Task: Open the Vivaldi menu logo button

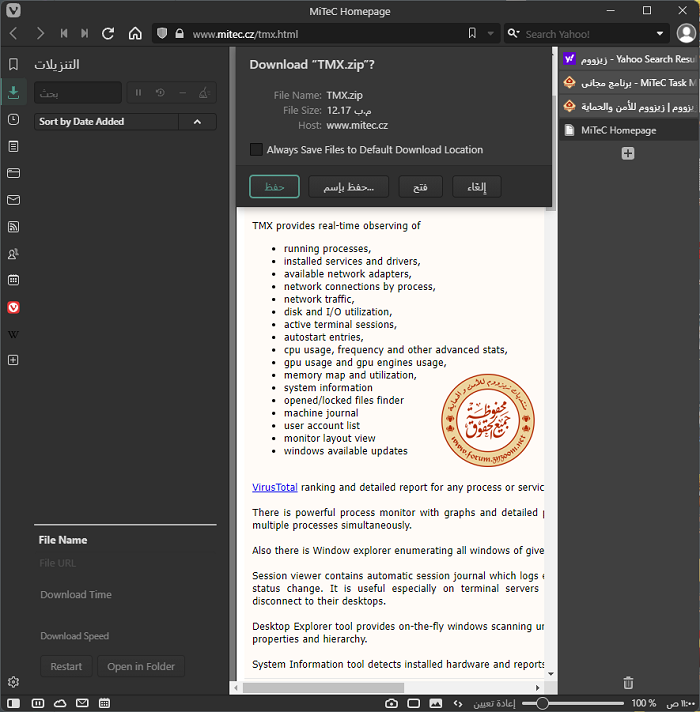Action: coord(13,10)
